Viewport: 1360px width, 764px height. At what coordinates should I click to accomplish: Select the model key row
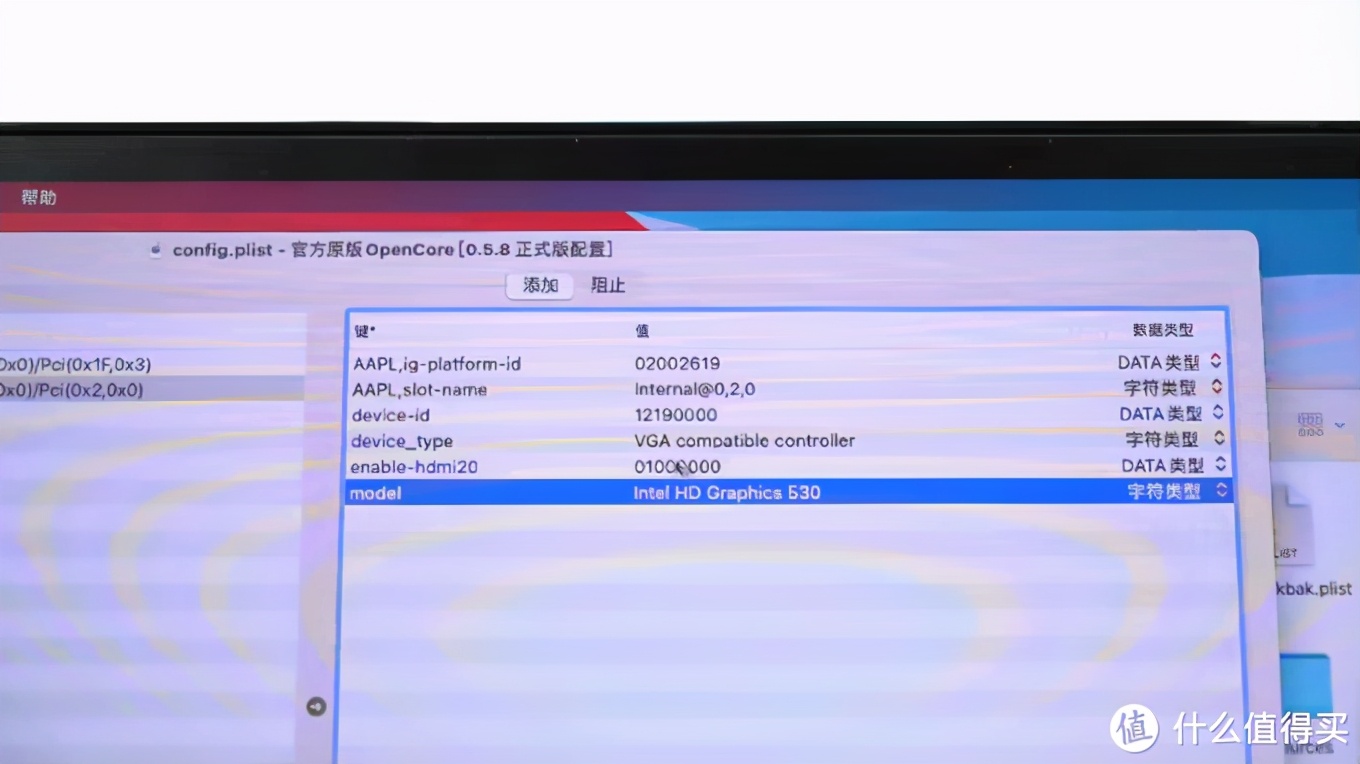(788, 492)
